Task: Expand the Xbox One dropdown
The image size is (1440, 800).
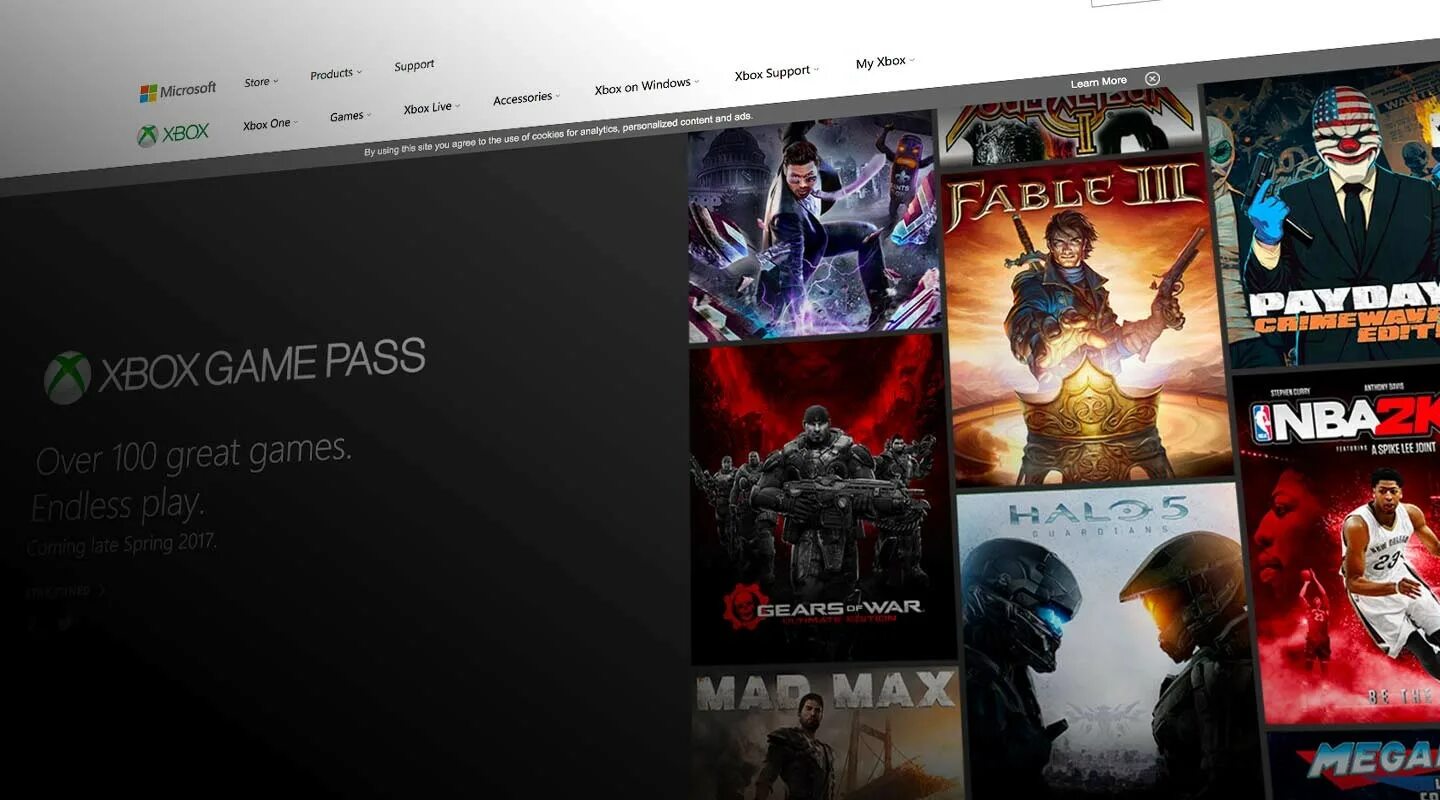Action: [270, 125]
